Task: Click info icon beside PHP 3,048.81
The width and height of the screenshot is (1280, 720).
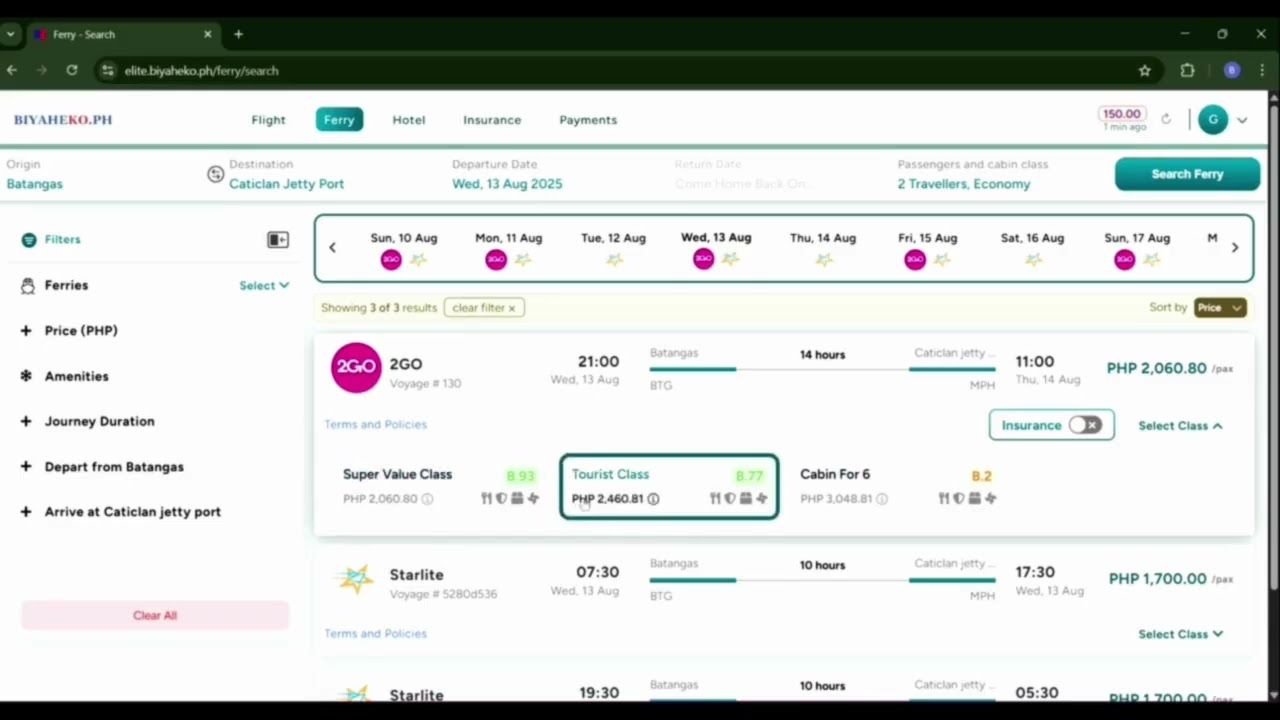Action: [882, 499]
